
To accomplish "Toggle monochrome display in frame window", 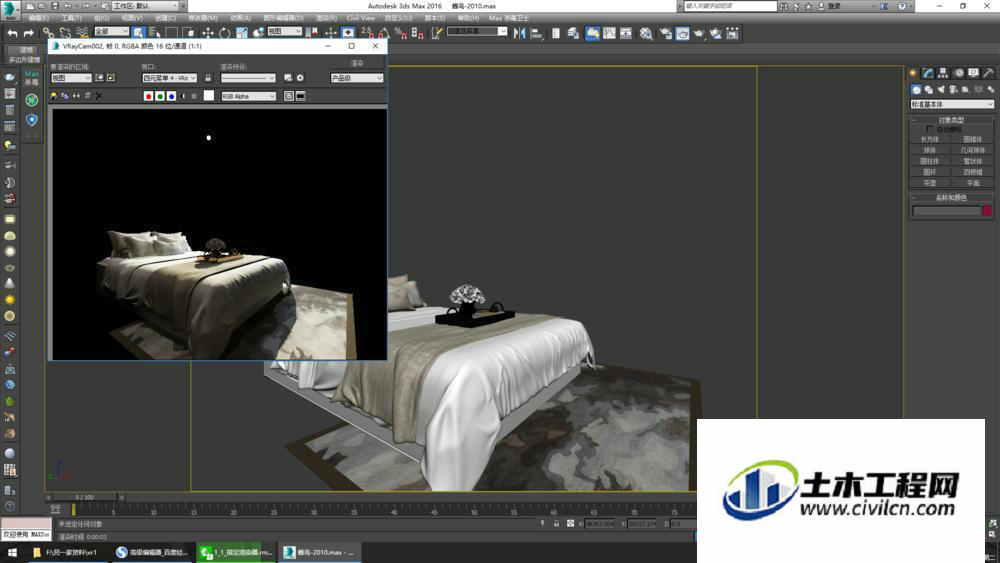I will pyautogui.click(x=194, y=96).
